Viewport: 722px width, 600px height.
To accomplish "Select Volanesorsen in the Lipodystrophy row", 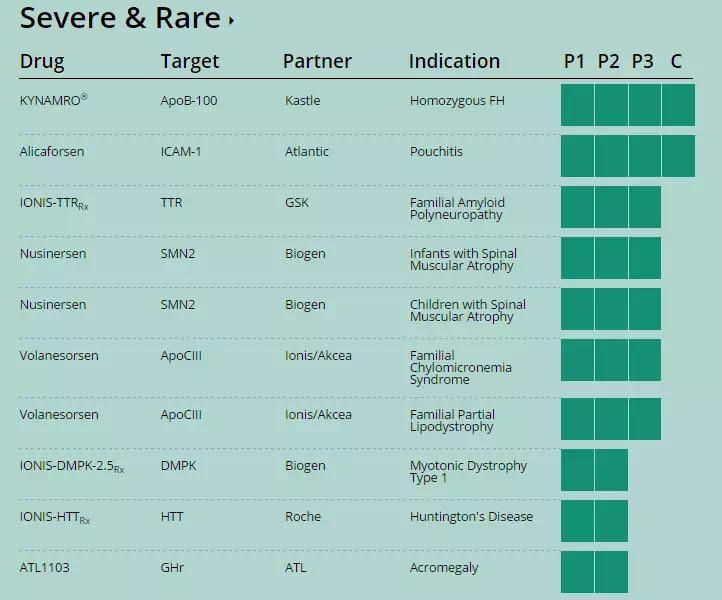I will [59, 414].
